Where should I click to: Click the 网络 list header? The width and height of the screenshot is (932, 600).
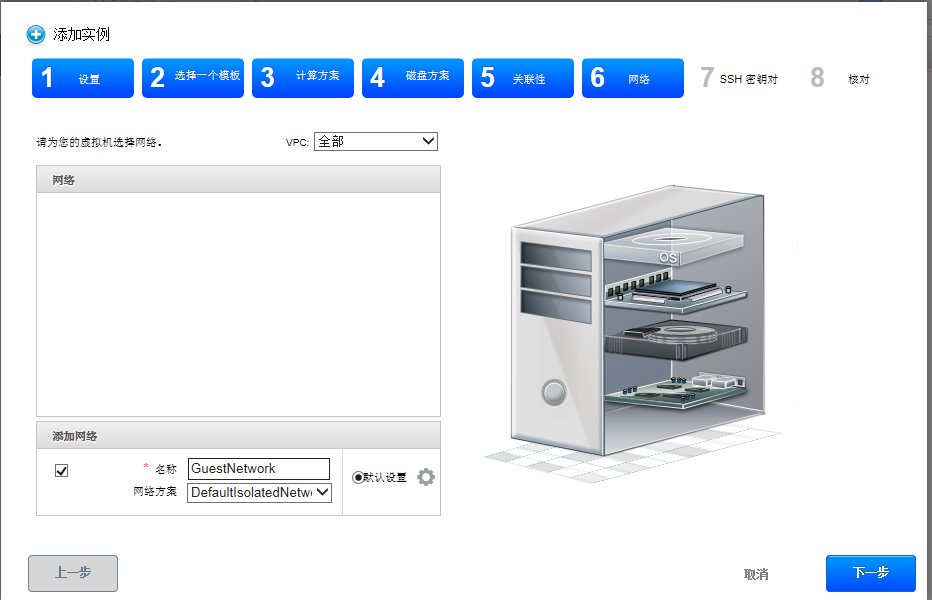click(x=238, y=180)
